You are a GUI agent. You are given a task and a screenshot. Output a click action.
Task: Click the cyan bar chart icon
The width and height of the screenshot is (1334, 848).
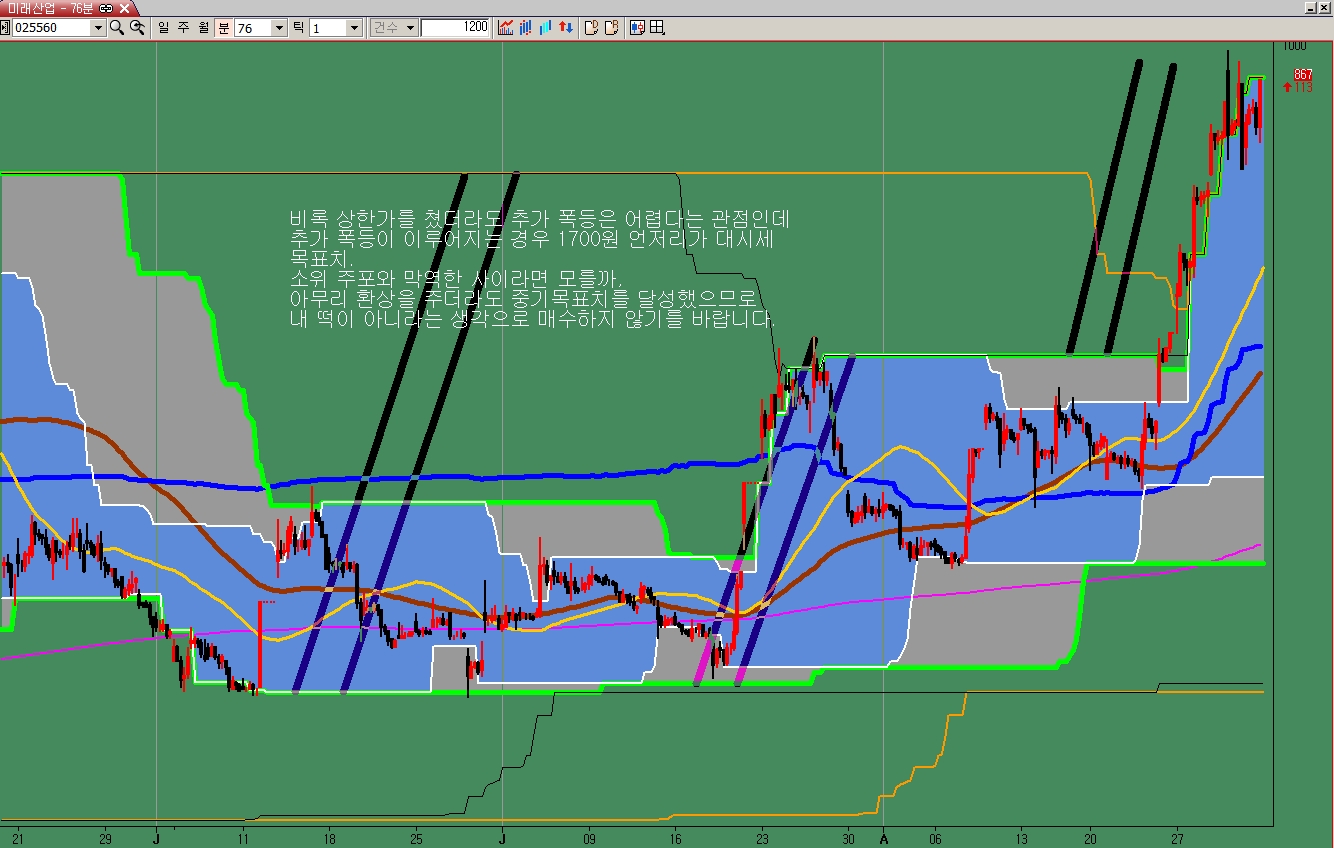546,28
